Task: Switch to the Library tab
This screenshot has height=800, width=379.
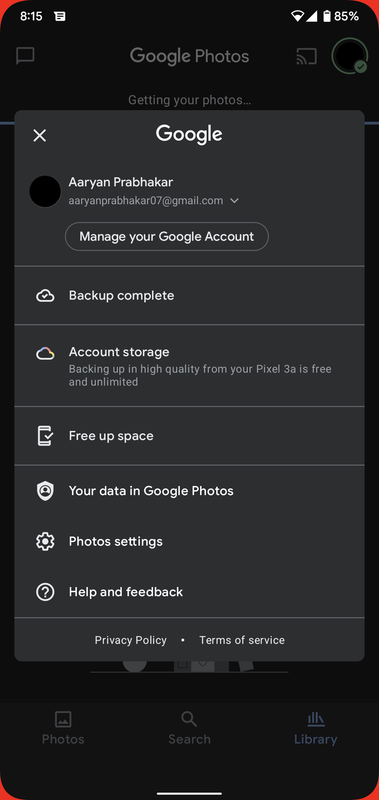Action: [315, 729]
